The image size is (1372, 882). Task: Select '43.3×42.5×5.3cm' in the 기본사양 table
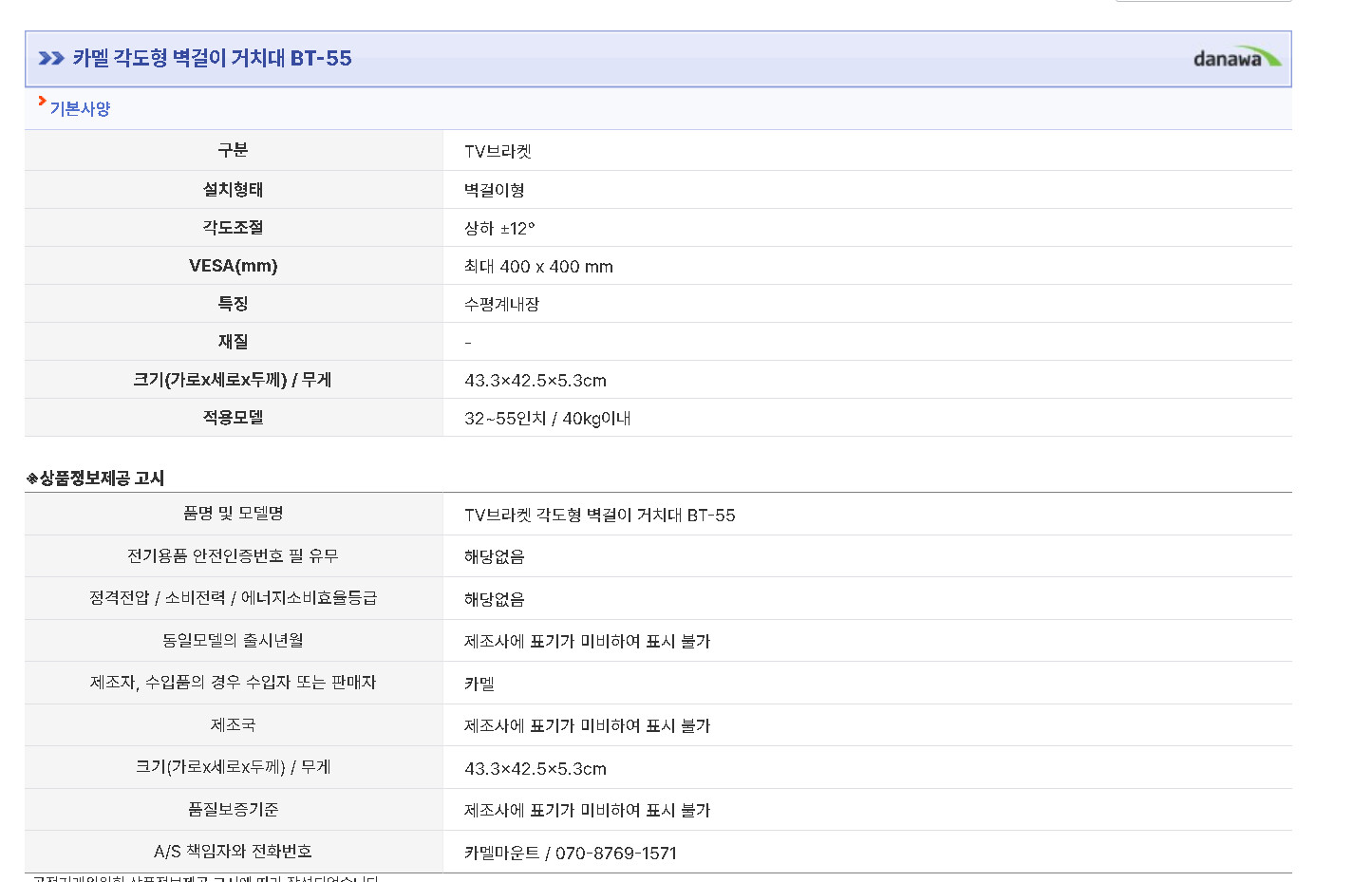536,380
